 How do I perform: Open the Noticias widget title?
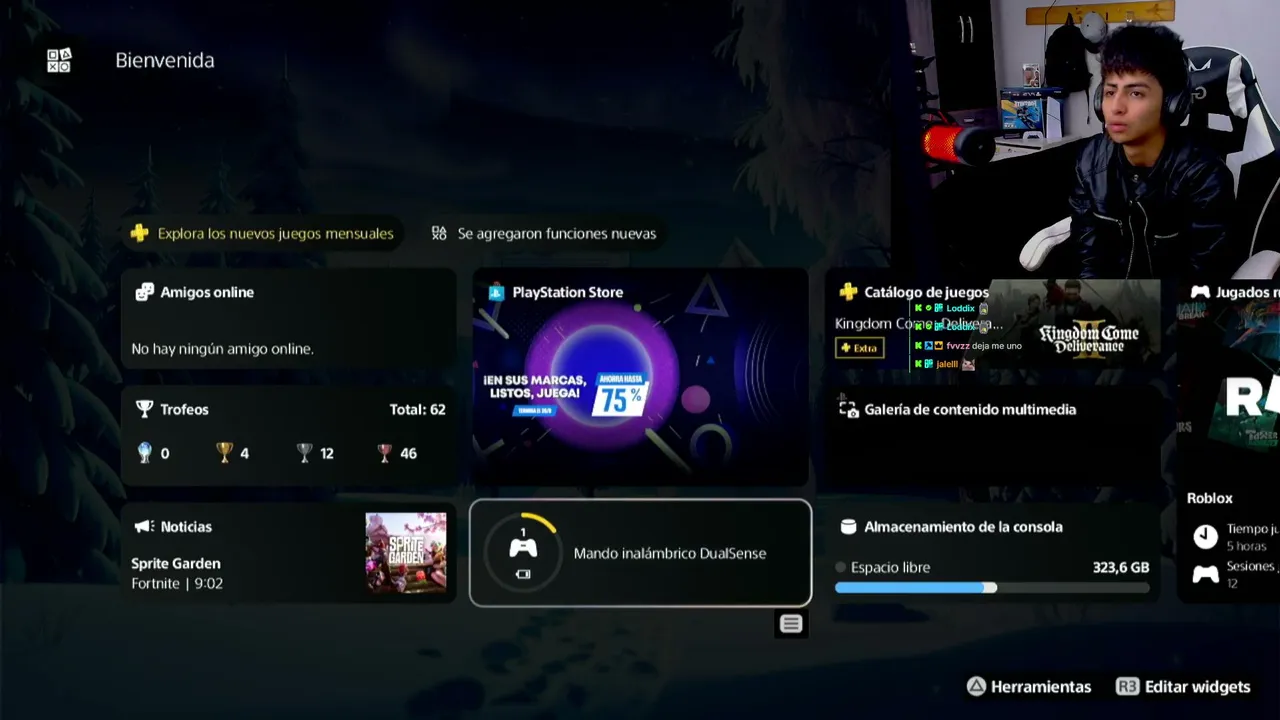click(x=186, y=526)
